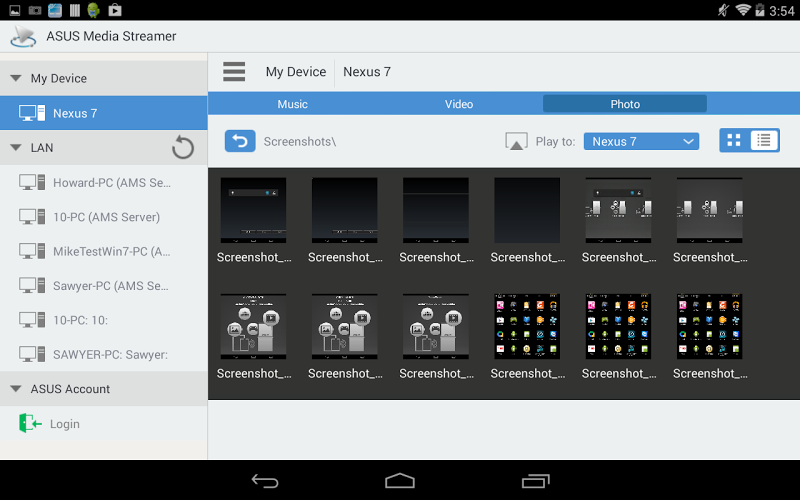Click the green Login door icon
800x500 pixels.
(x=30, y=423)
